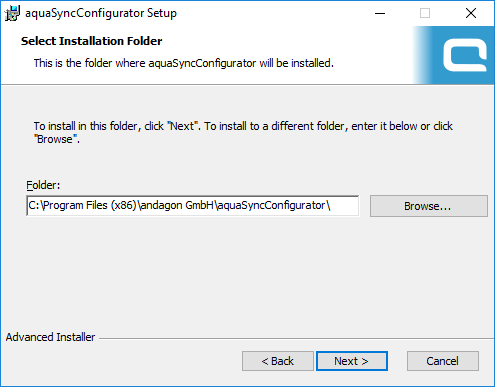Click subtitle "This is the folder where..."

[x=184, y=63]
